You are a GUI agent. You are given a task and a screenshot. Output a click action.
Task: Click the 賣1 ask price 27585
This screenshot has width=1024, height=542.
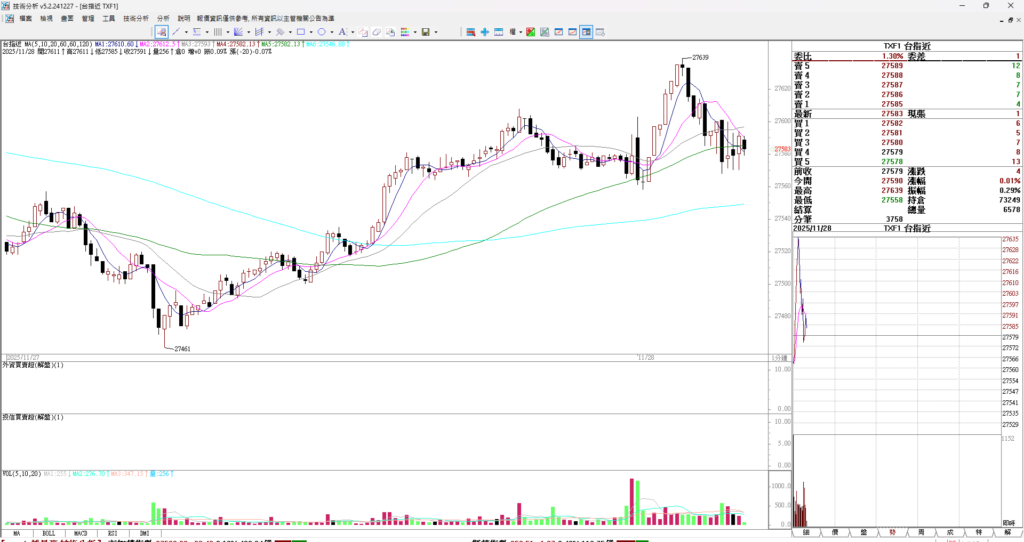[x=892, y=104]
